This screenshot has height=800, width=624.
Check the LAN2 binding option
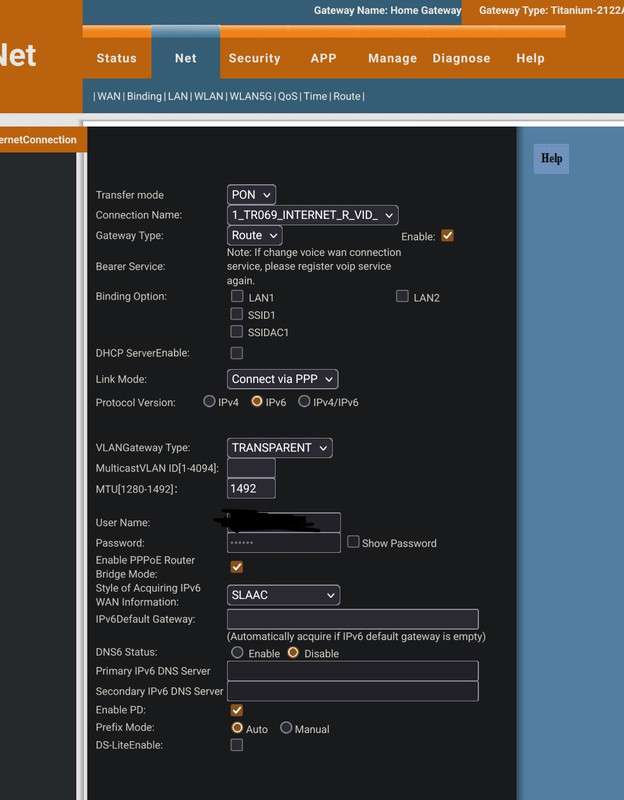[402, 296]
